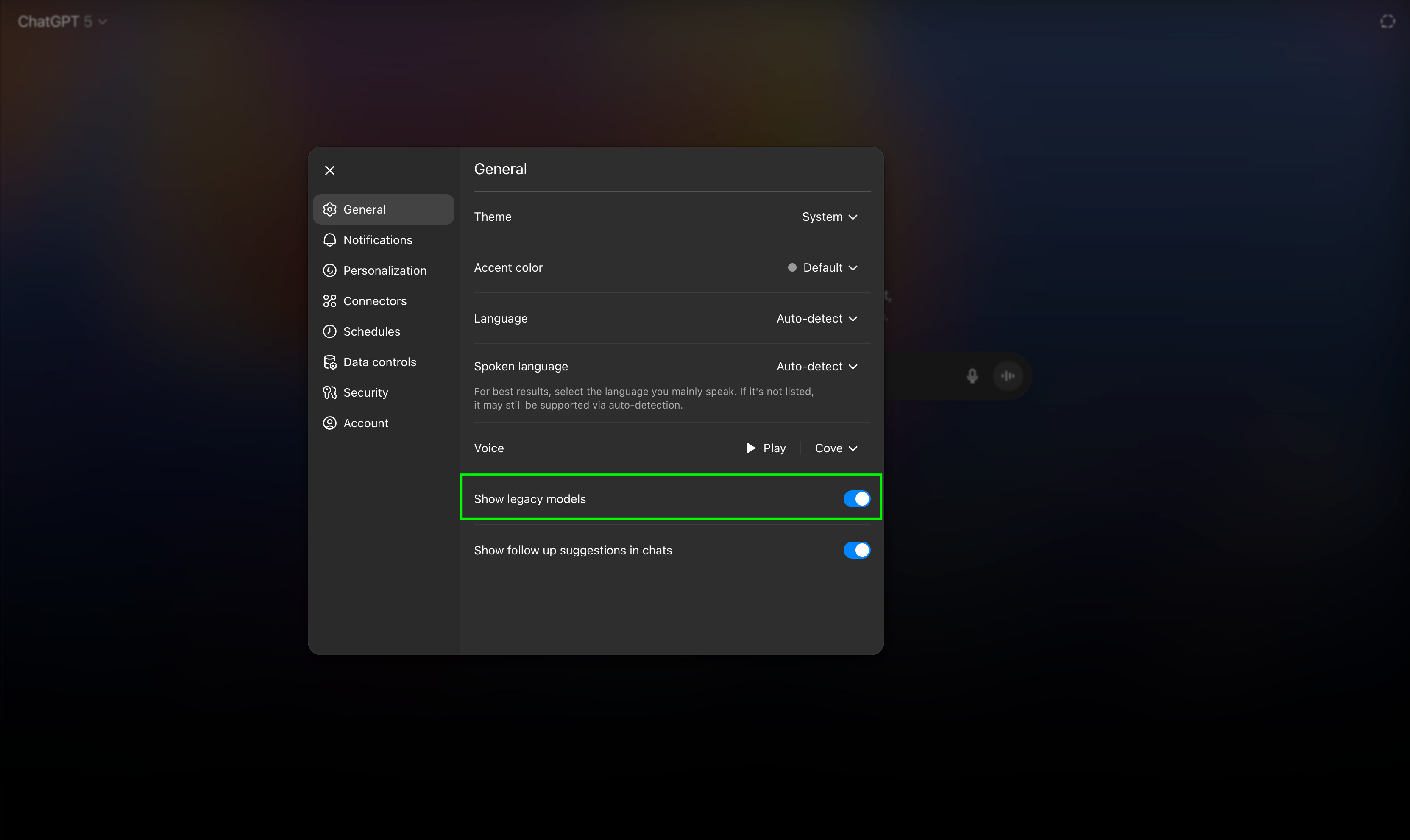Viewport: 1410px width, 840px height.
Task: Click the General gear icon in sidebar
Action: [x=329, y=209]
